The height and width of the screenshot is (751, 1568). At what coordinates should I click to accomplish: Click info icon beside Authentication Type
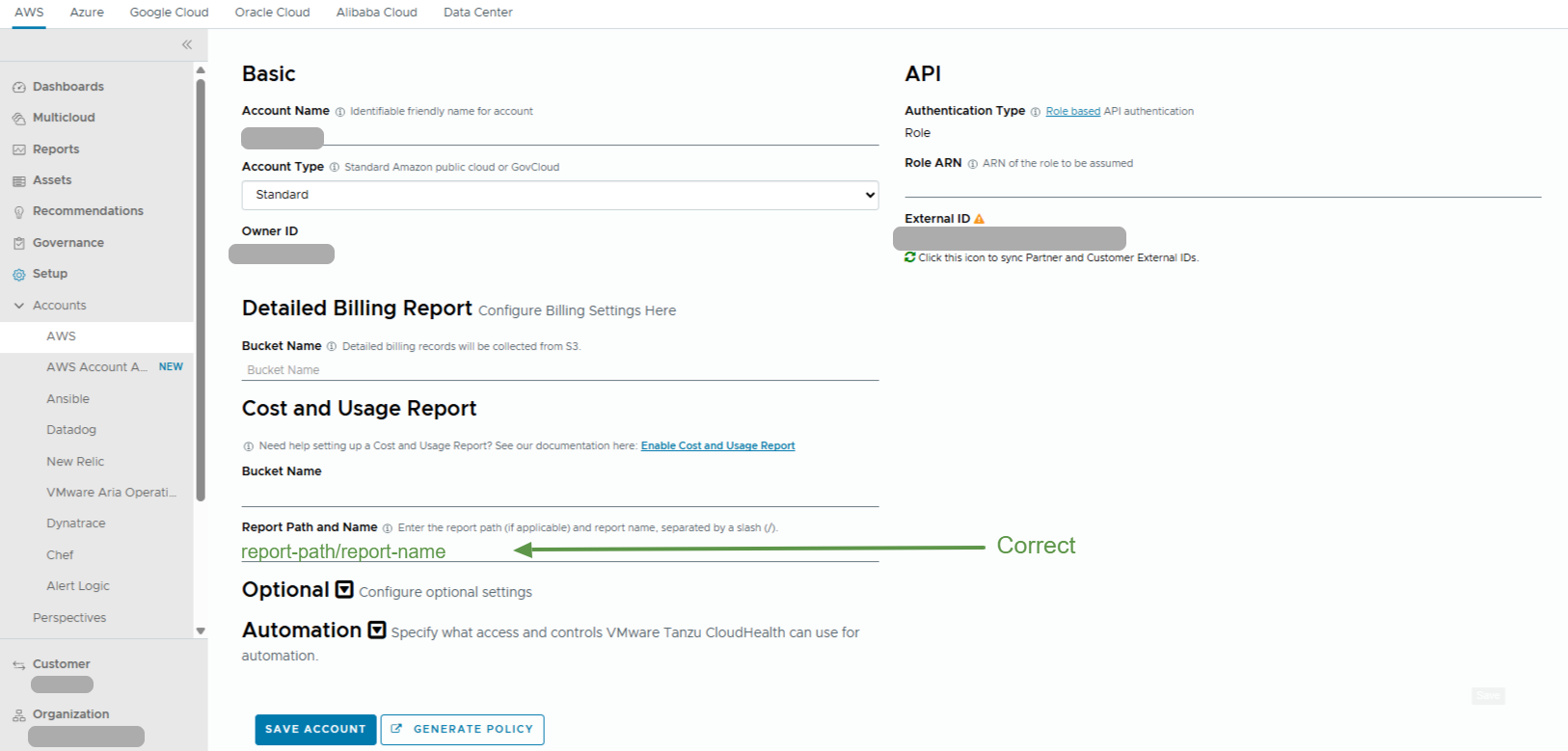point(1036,112)
